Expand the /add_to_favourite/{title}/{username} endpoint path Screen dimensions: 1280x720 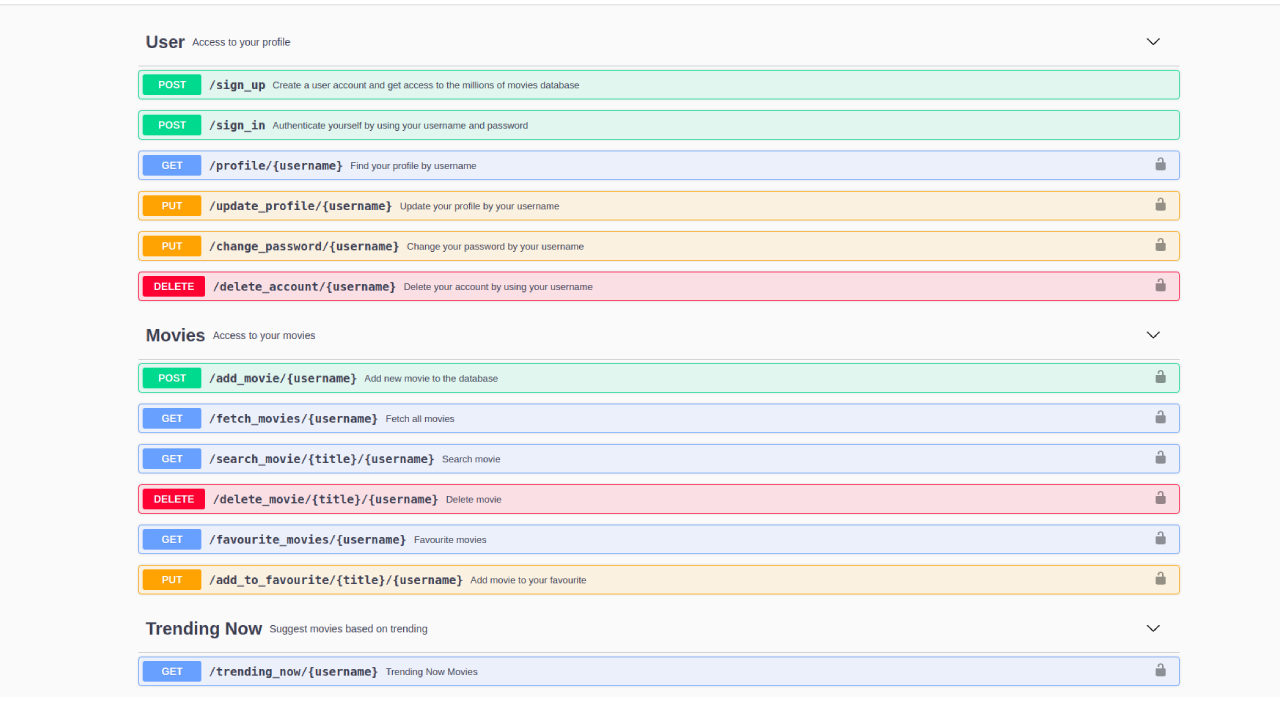(x=335, y=580)
